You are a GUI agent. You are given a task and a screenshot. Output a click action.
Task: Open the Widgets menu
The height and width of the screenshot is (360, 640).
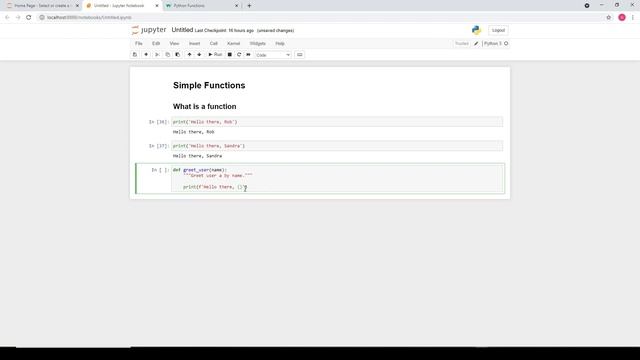click(258, 43)
